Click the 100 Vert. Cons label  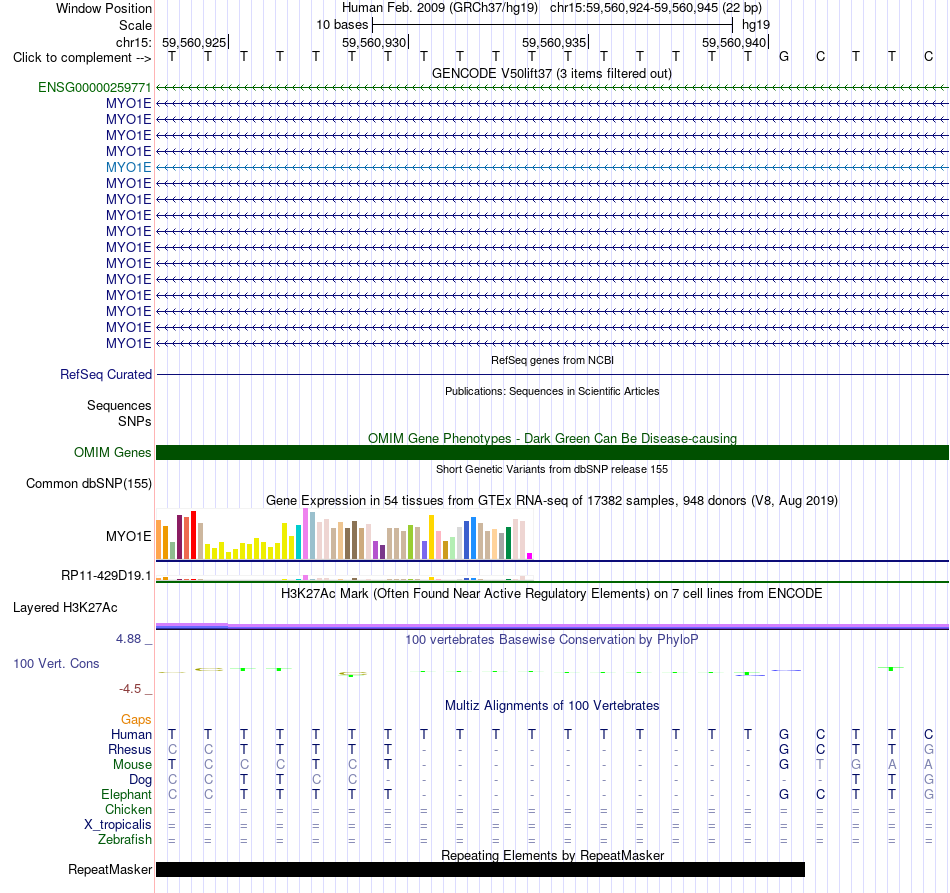pos(56,663)
